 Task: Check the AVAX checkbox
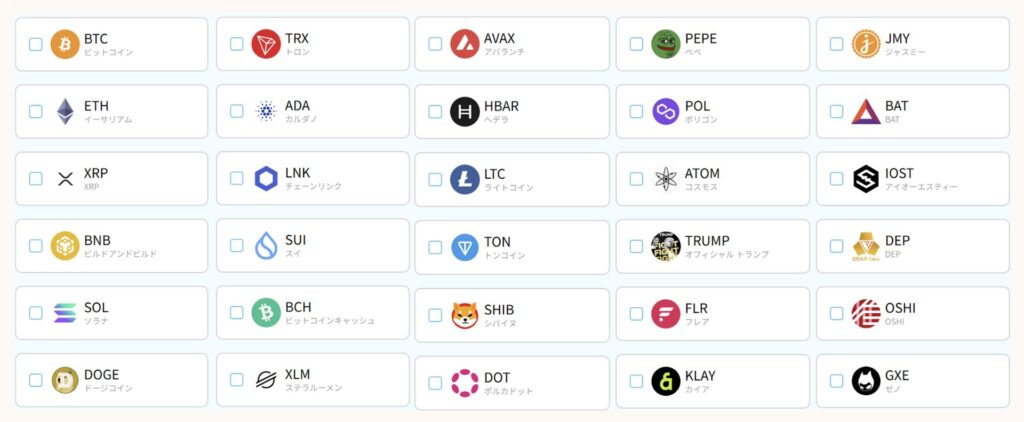click(435, 44)
